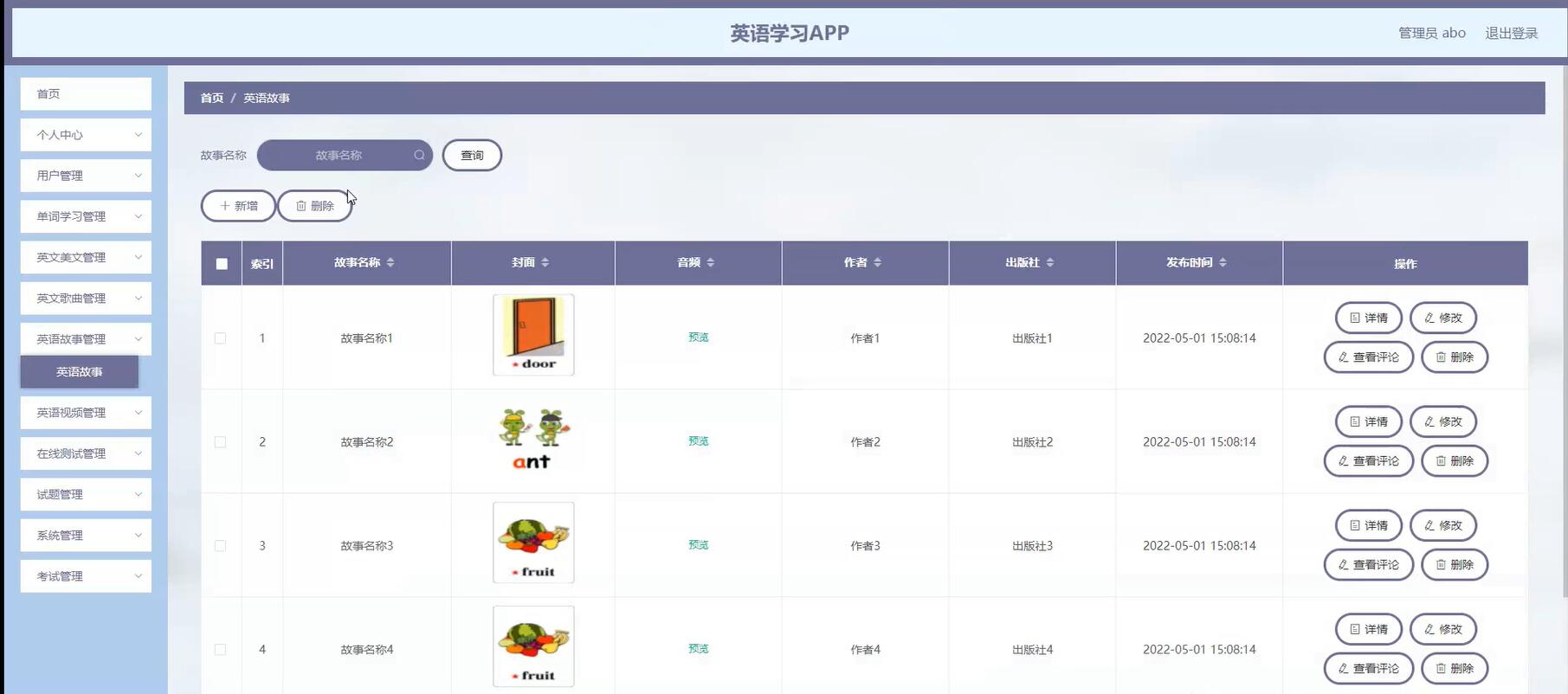The width and height of the screenshot is (1568, 694).
Task: Click the 作者1 cell
Action: 865,338
